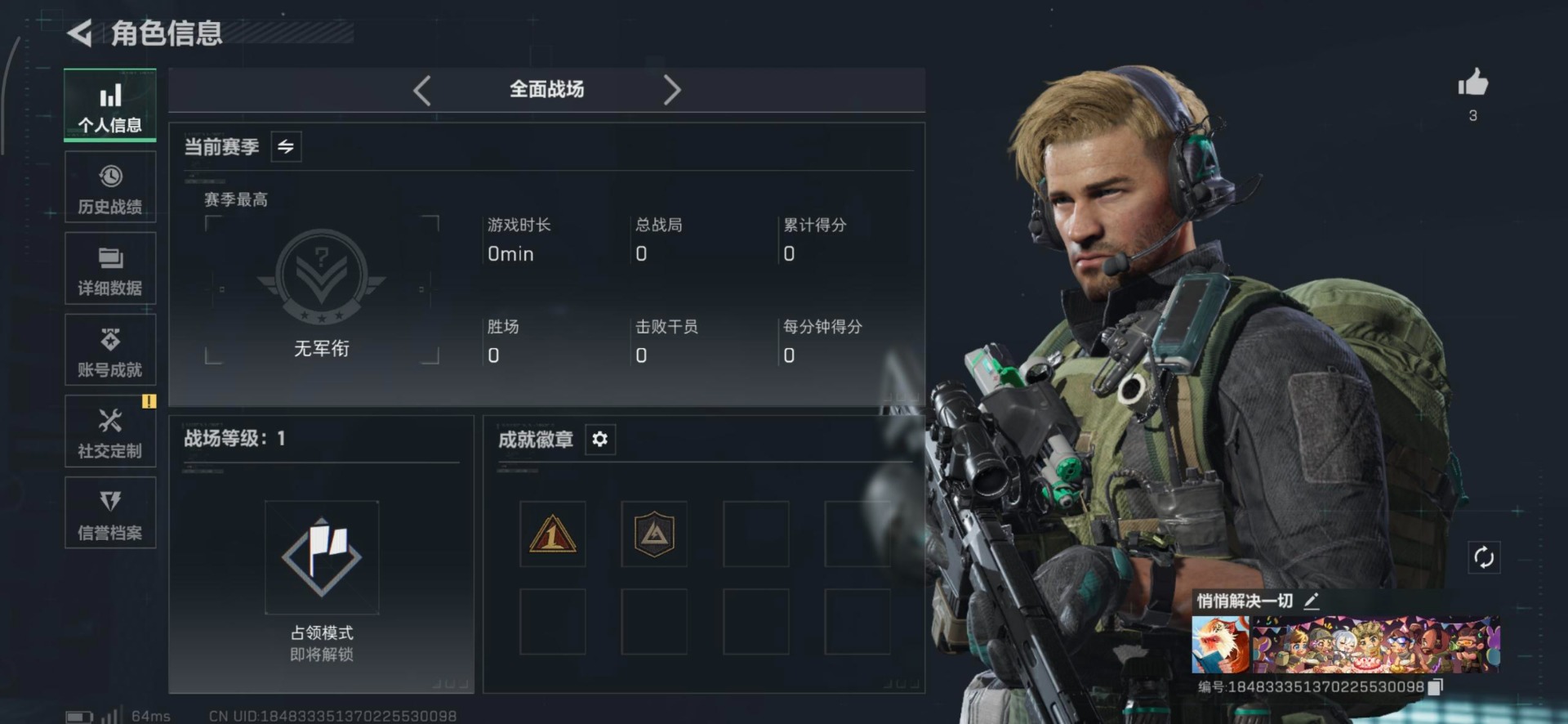This screenshot has height=724, width=1568.
Task: Select the hexagon shield achievement badge
Action: [x=654, y=534]
